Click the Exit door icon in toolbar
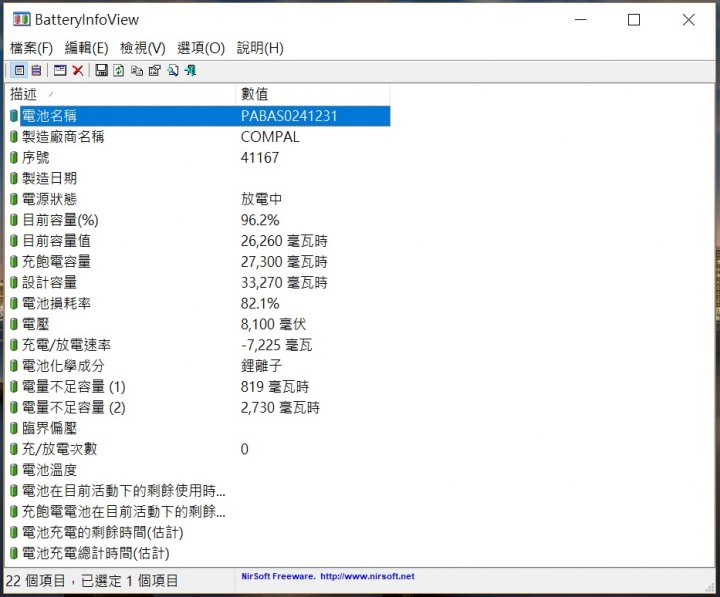Image resolution: width=720 pixels, height=597 pixels. point(190,70)
